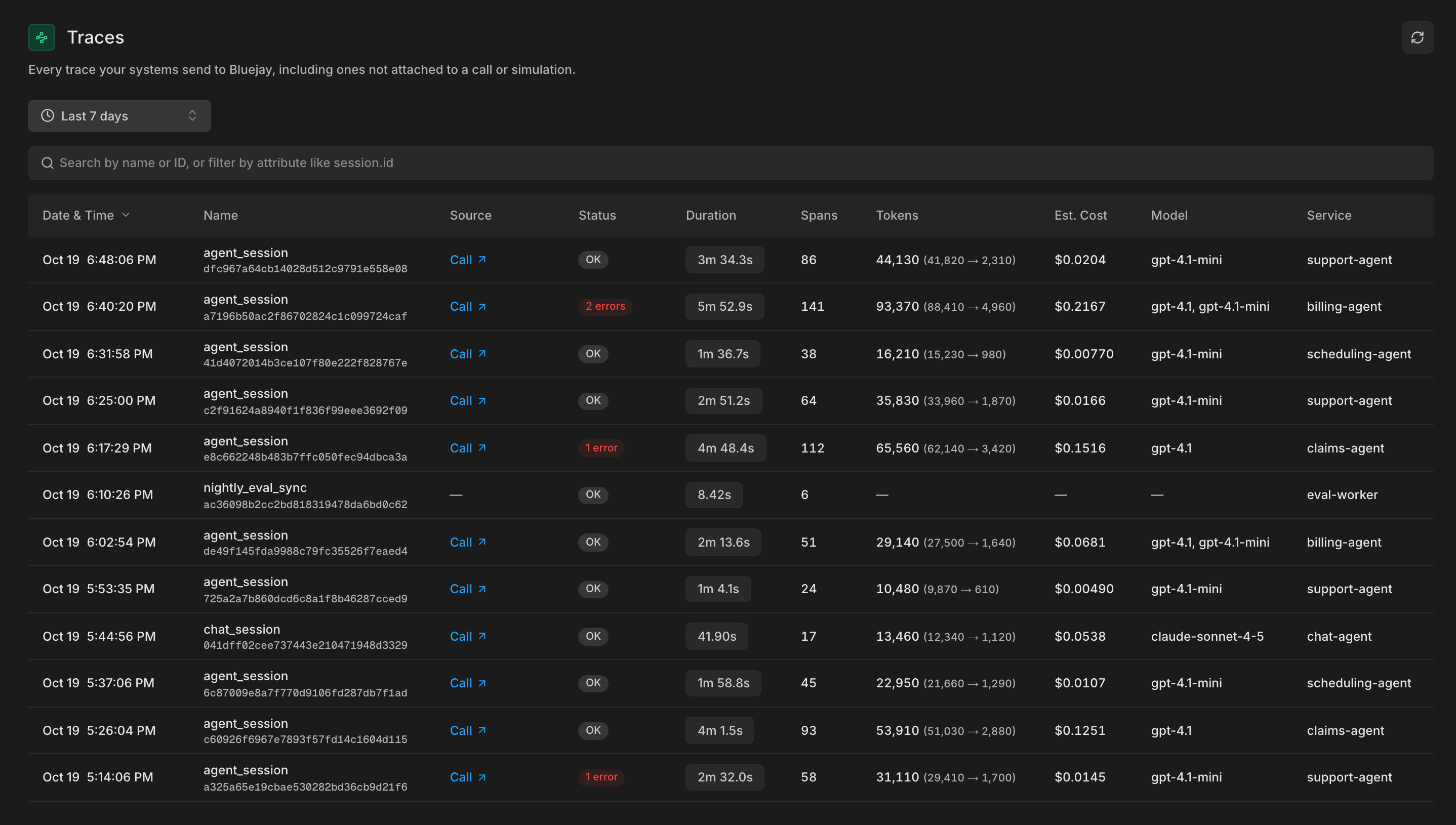
Task: Click the refresh traces icon button
Action: tap(1417, 37)
